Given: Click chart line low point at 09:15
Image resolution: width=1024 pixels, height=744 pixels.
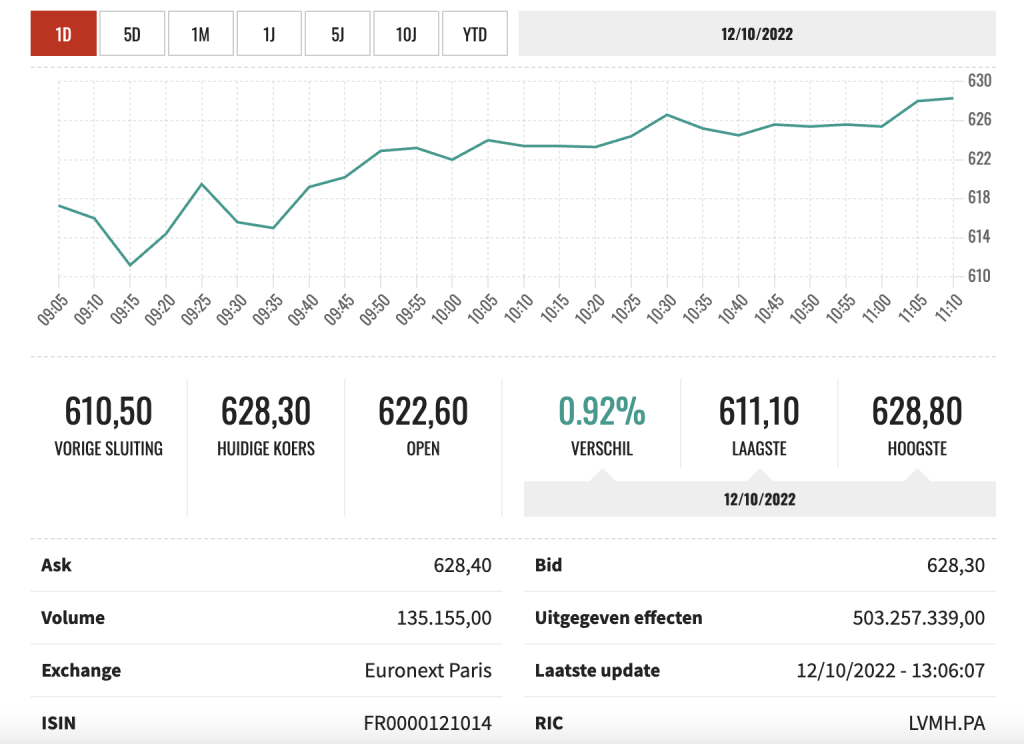Looking at the screenshot, I should [130, 265].
